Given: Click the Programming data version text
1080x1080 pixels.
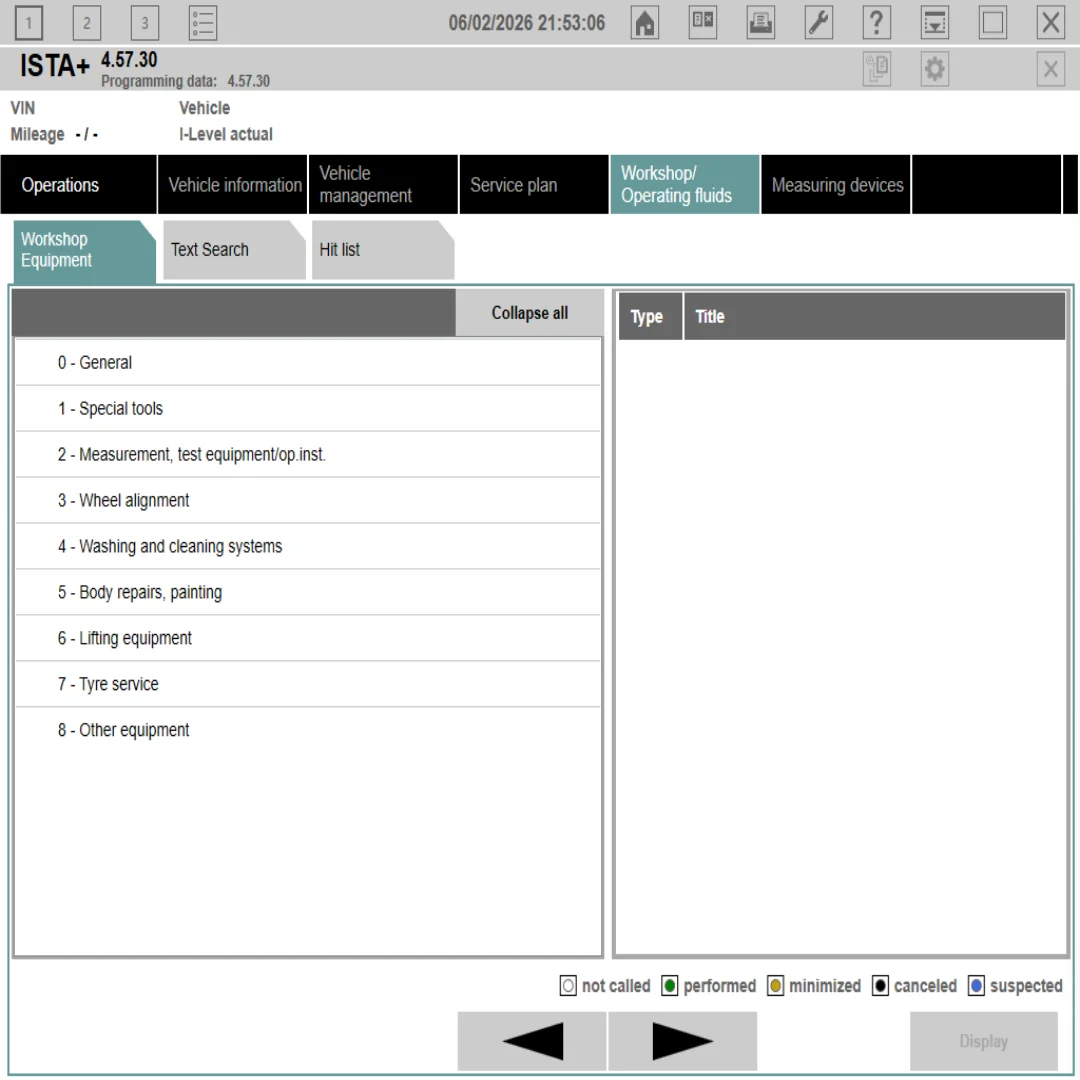Looking at the screenshot, I should 185,81.
